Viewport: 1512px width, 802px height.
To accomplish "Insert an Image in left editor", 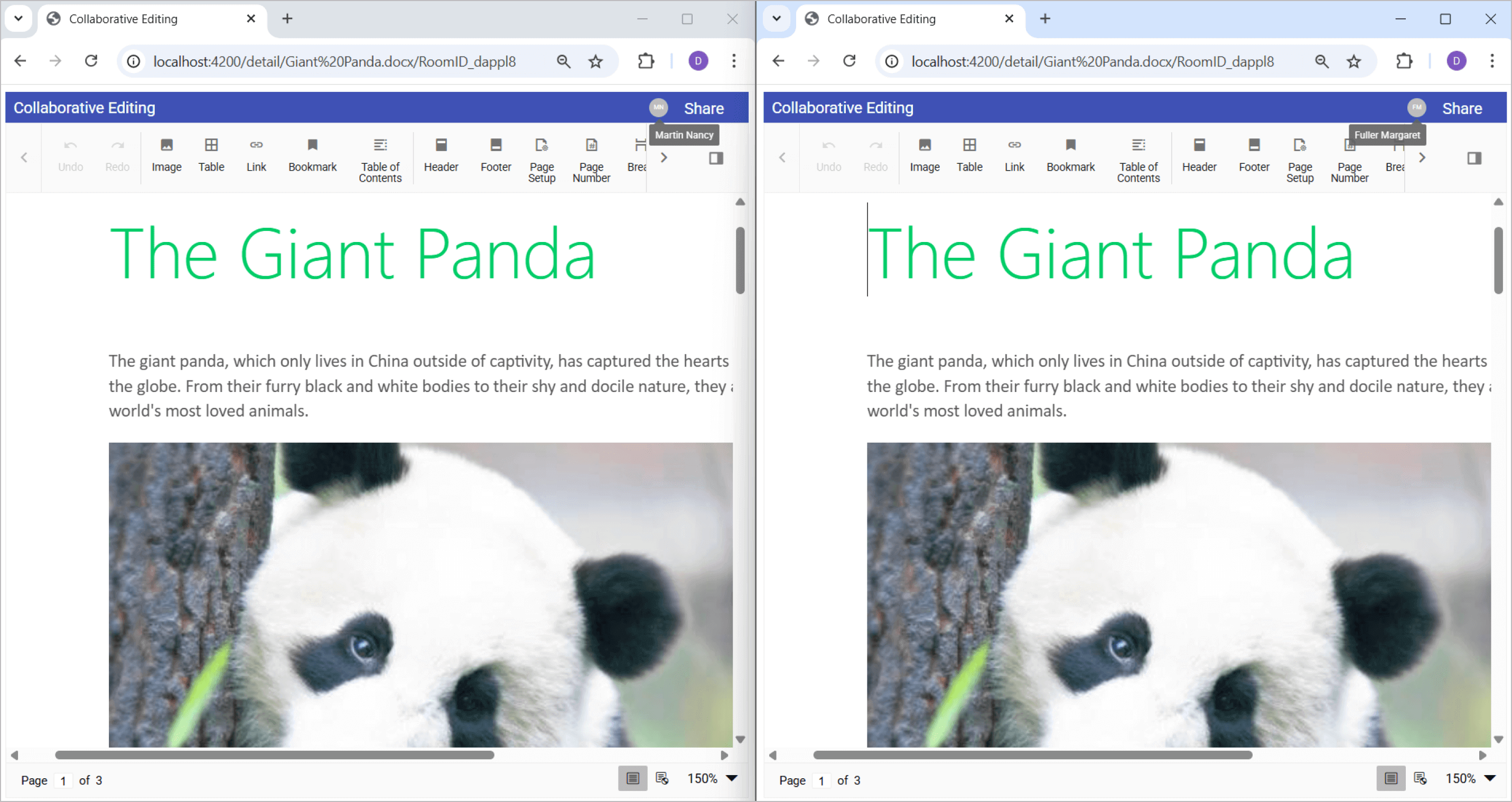I will tap(167, 155).
